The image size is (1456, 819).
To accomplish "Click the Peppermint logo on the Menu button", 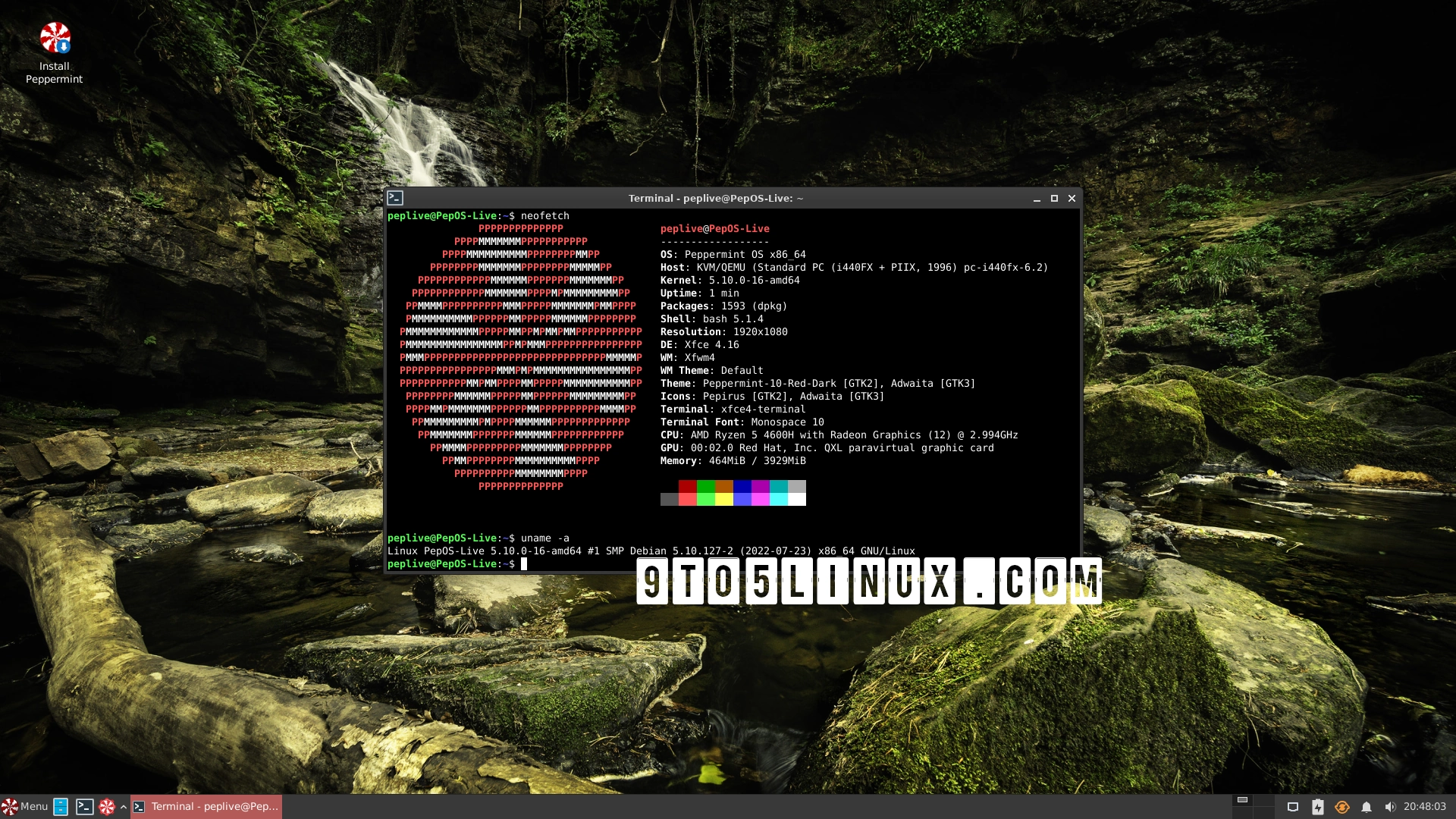I will (9, 807).
